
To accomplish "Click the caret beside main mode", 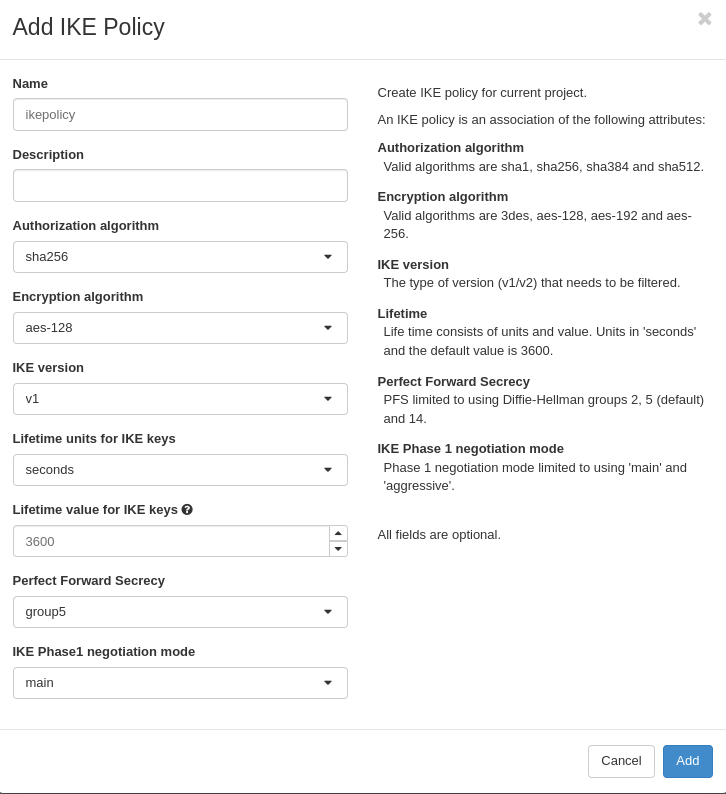I will click(x=327, y=683).
